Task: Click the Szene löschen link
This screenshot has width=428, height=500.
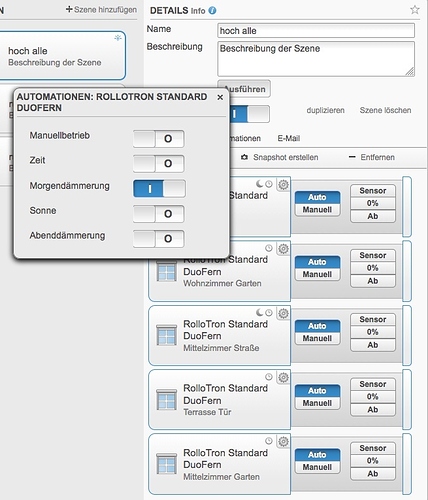Action: pyautogui.click(x=385, y=110)
